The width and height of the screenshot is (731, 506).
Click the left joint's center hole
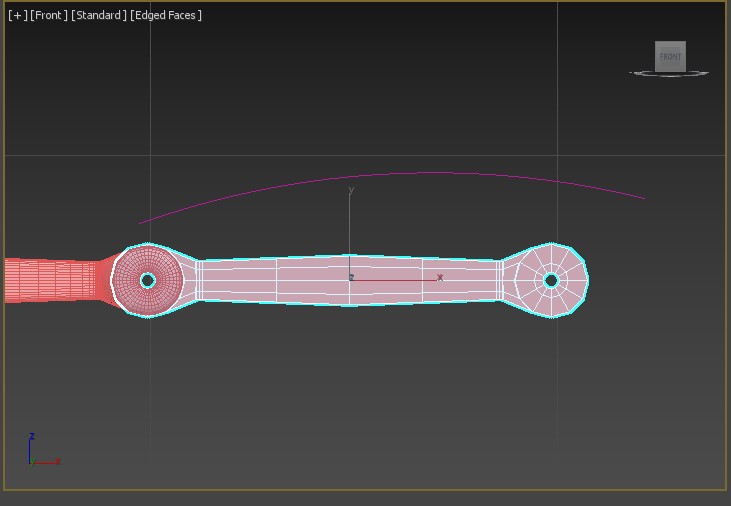click(x=148, y=280)
